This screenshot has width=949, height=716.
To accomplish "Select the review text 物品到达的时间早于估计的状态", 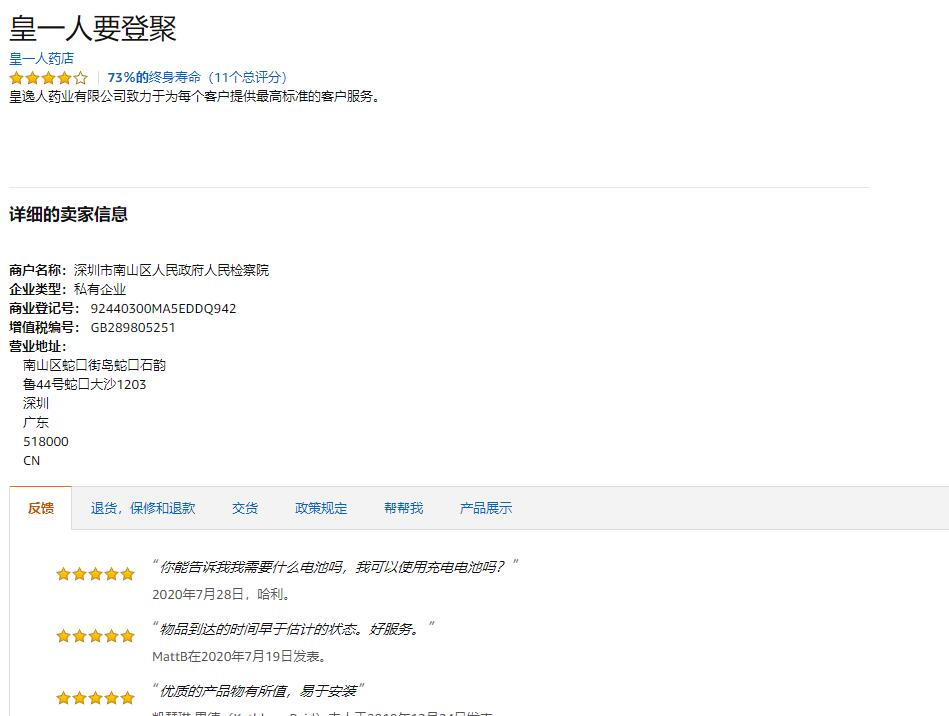I will [293, 629].
